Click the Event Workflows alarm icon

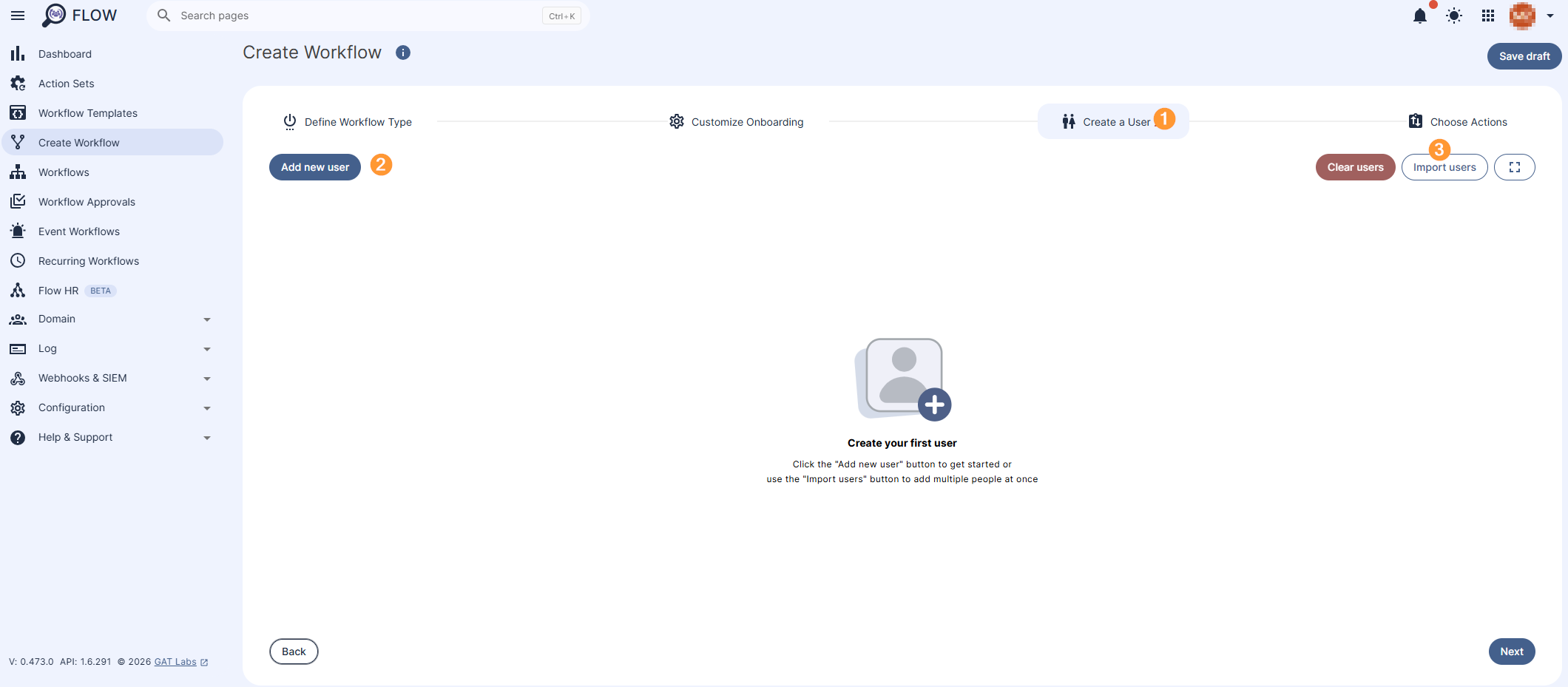18,231
